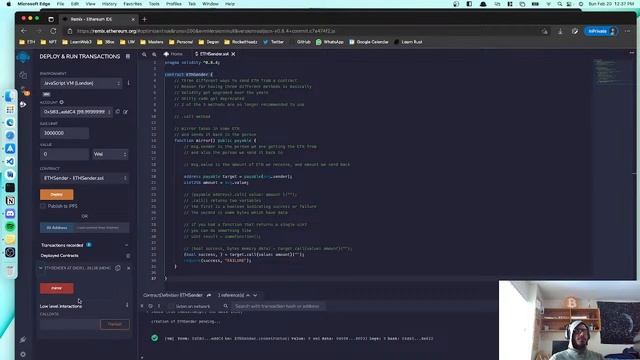Open the Favorites menu in menu bar
Viewport: 640px width, 360px height.
pos(133,4)
